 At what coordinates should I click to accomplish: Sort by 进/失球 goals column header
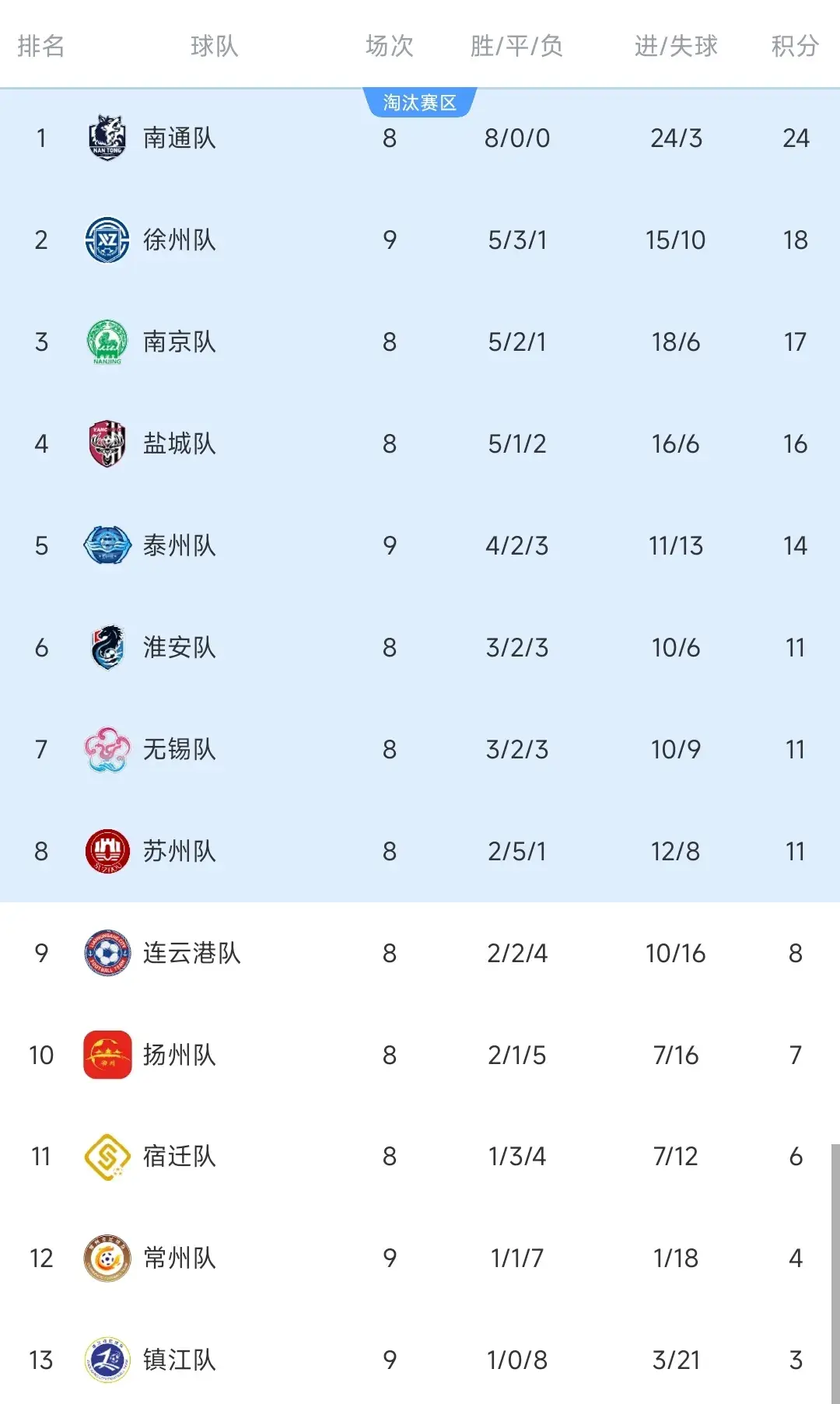click(675, 47)
